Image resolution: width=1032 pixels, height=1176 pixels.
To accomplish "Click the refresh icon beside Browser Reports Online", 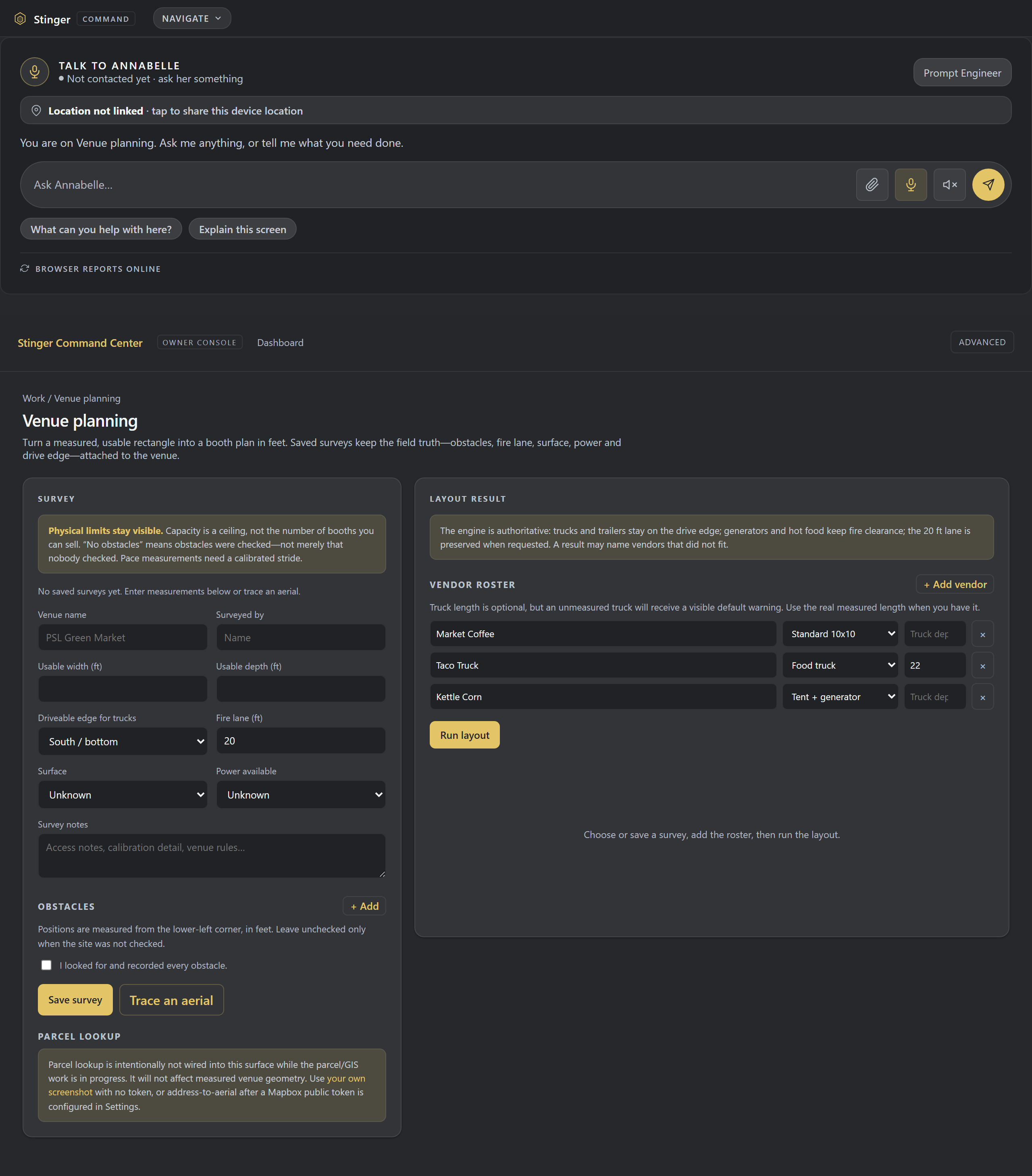I will tap(25, 269).
